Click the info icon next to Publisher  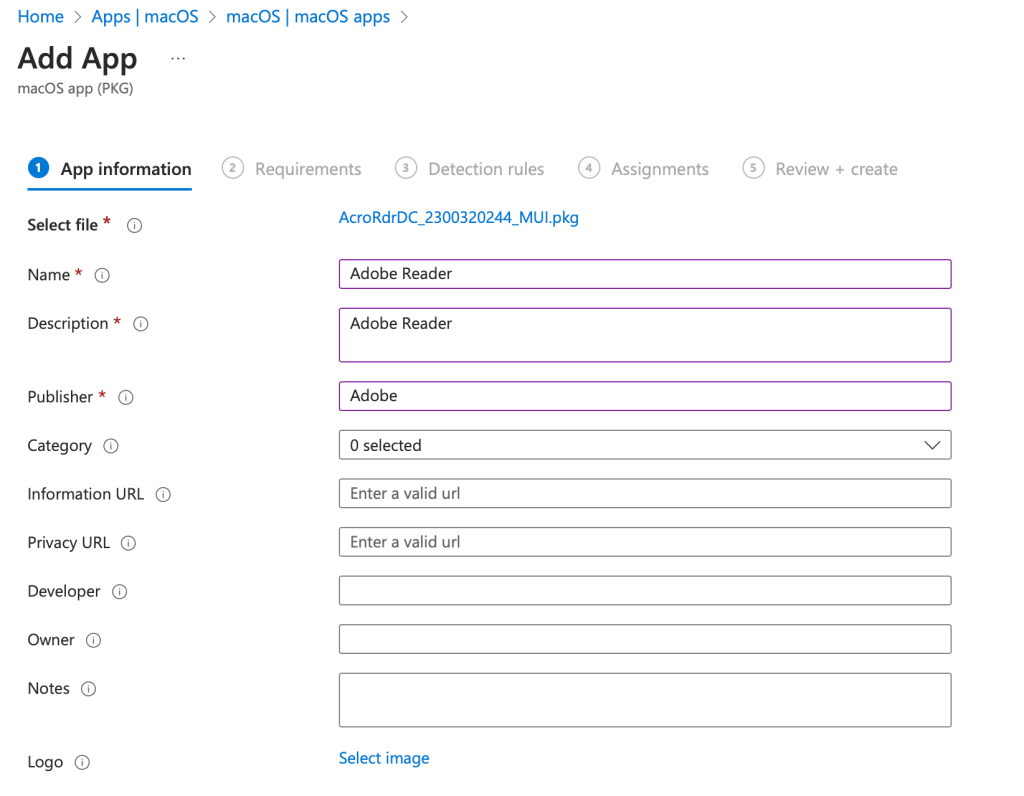coord(126,398)
